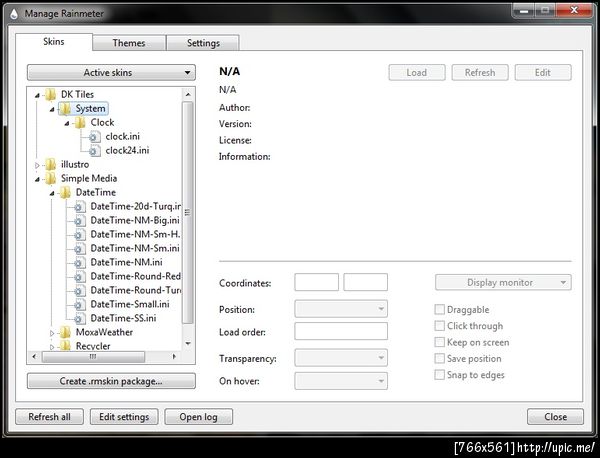Click the Close button at bottom
Image resolution: width=600 pixels, height=458 pixels.
[x=556, y=417]
